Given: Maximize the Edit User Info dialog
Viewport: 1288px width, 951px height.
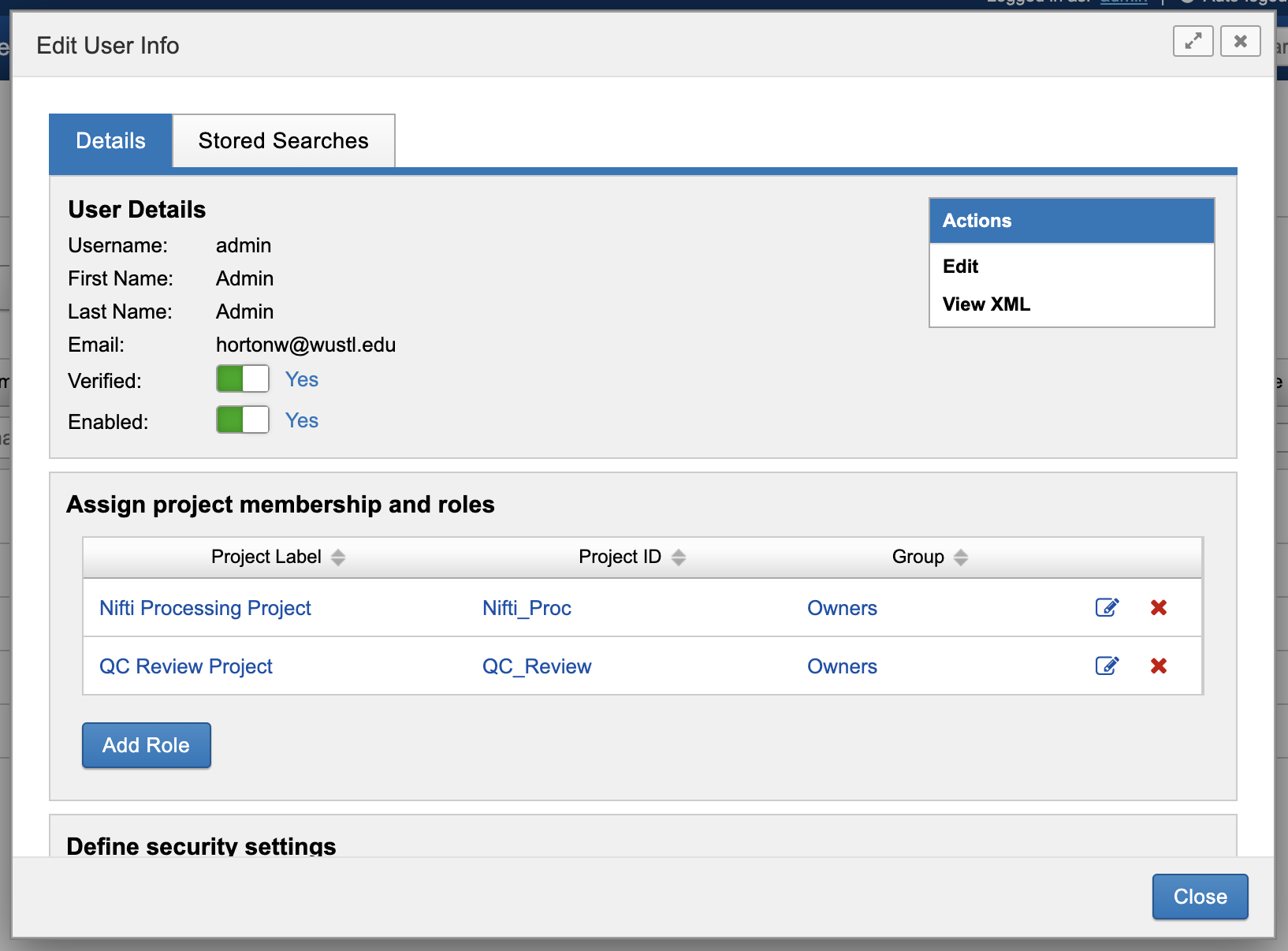Looking at the screenshot, I should (x=1193, y=41).
